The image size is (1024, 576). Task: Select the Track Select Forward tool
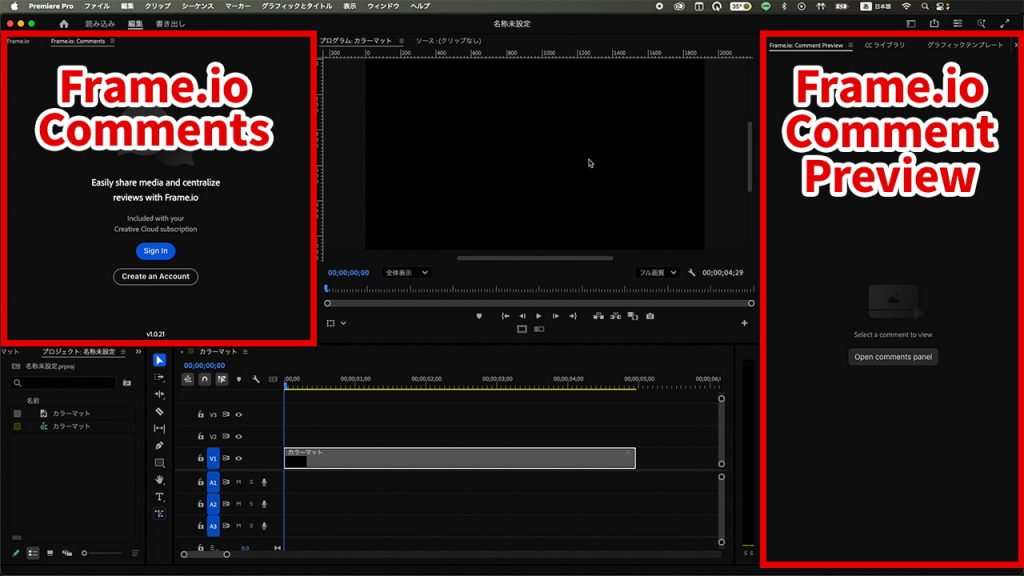click(x=160, y=379)
